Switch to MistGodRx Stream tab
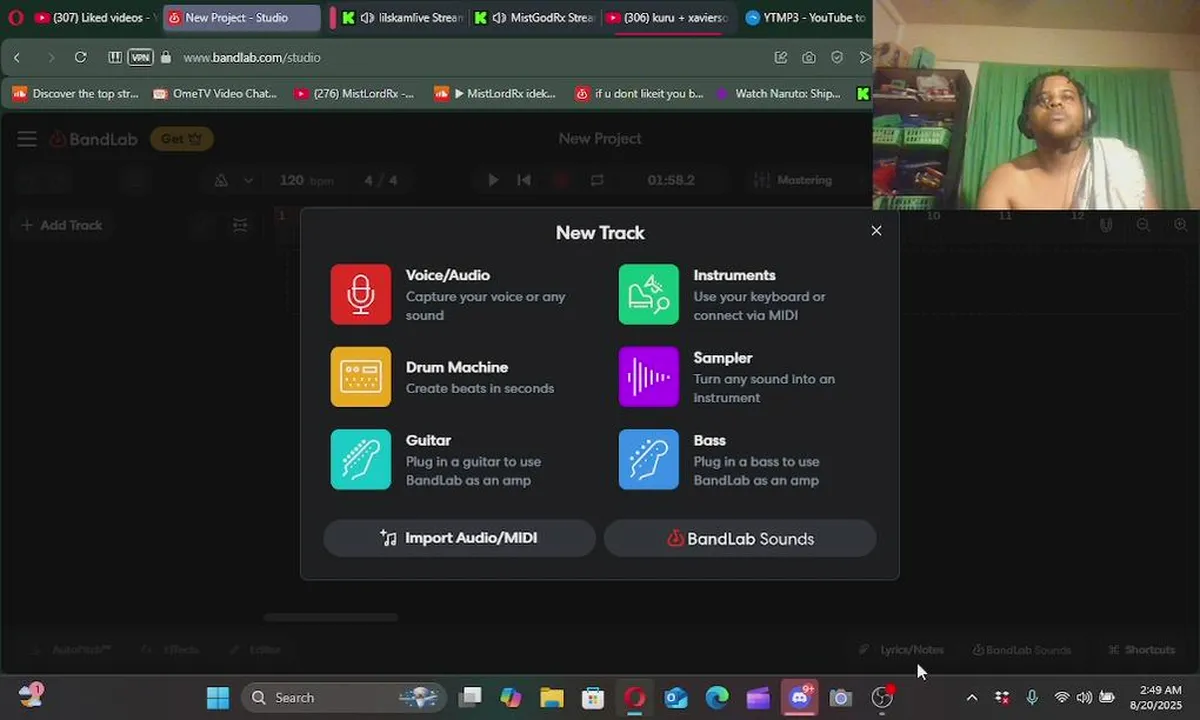 click(x=536, y=17)
